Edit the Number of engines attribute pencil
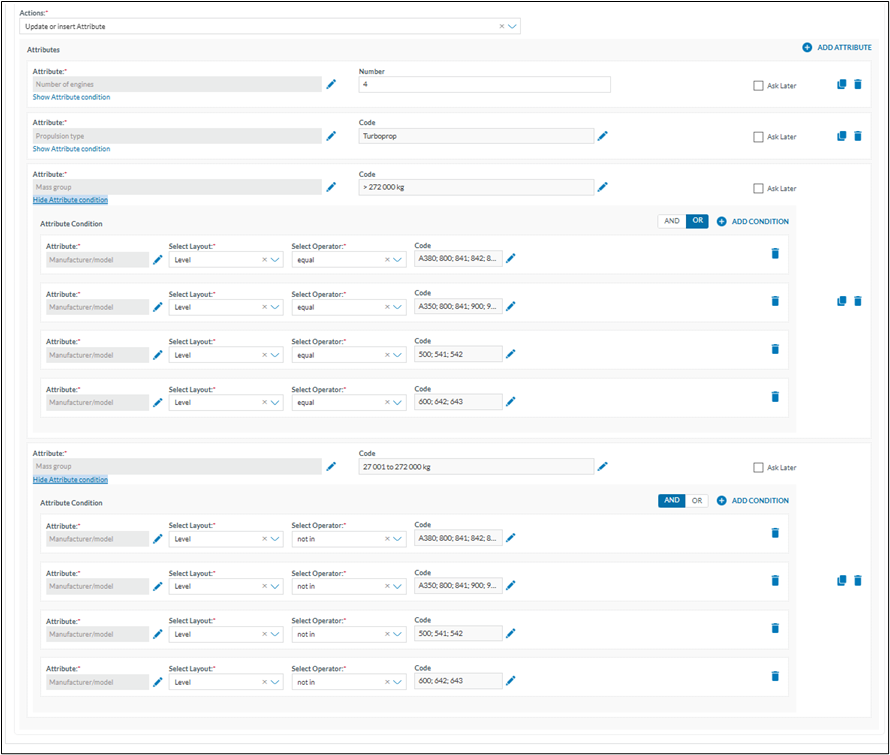This screenshot has height=755, width=890. pyautogui.click(x=331, y=85)
